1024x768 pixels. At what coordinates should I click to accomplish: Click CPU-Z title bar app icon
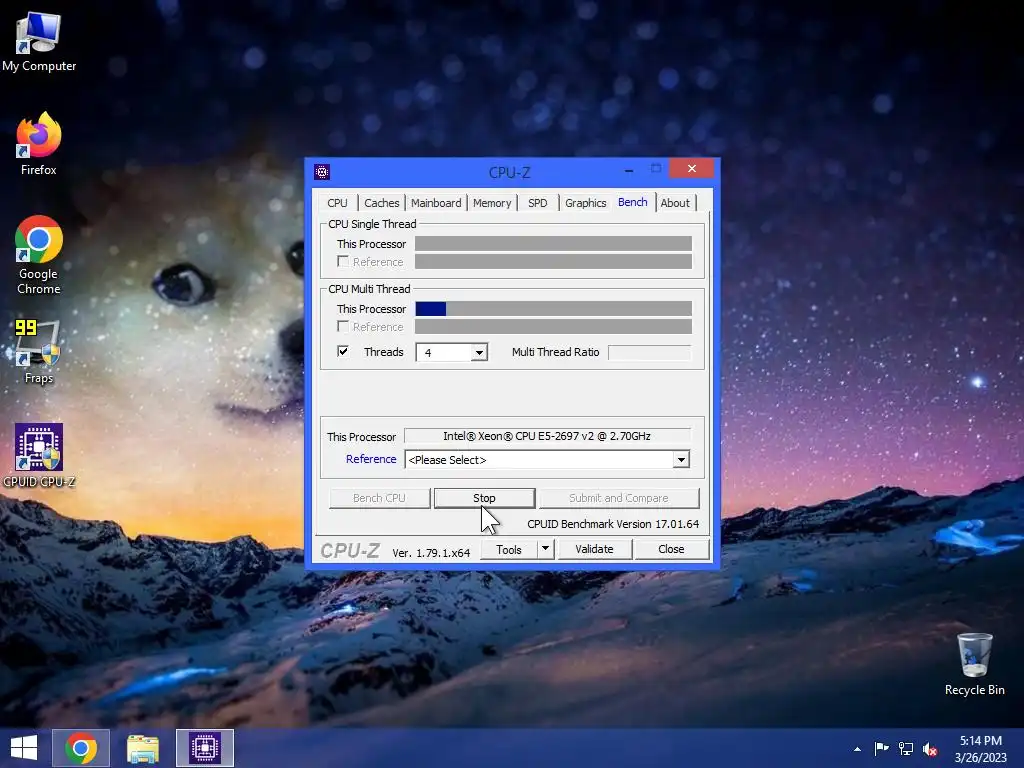[x=321, y=172]
